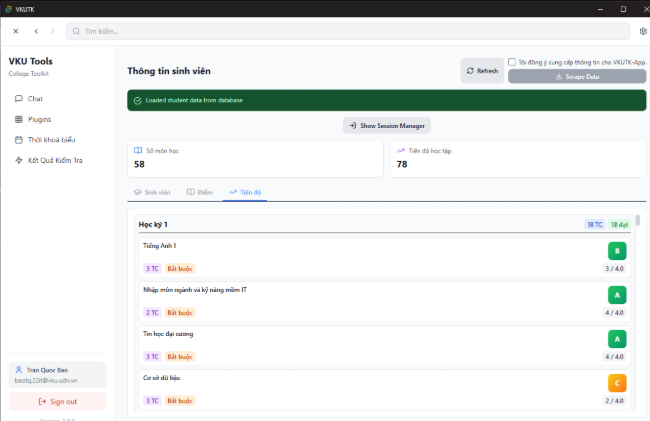
Task: Click Bắt buộc tag of Tin học đại cương
Action: click(x=180, y=356)
